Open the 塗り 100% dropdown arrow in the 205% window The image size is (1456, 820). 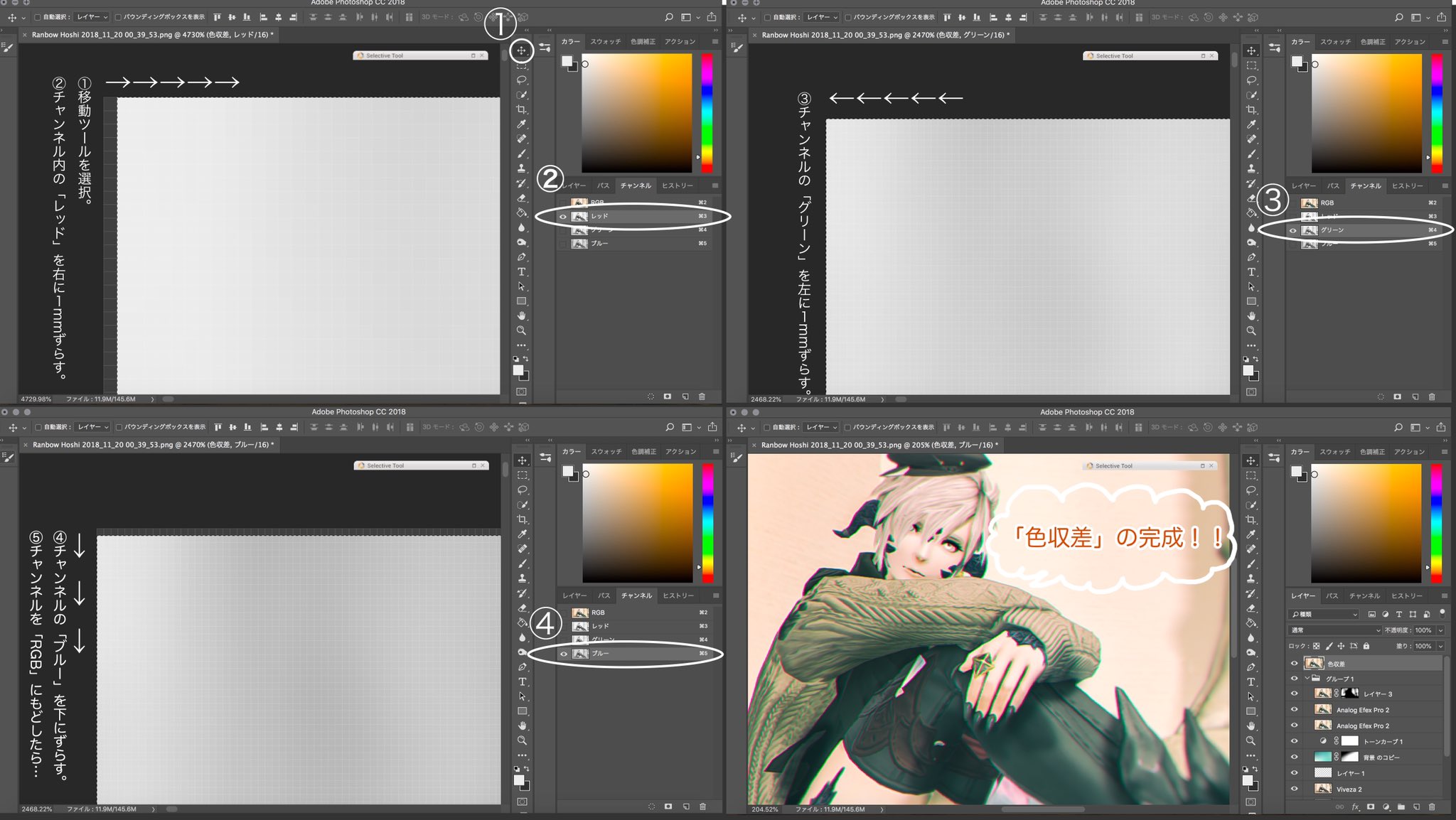pyautogui.click(x=1441, y=646)
